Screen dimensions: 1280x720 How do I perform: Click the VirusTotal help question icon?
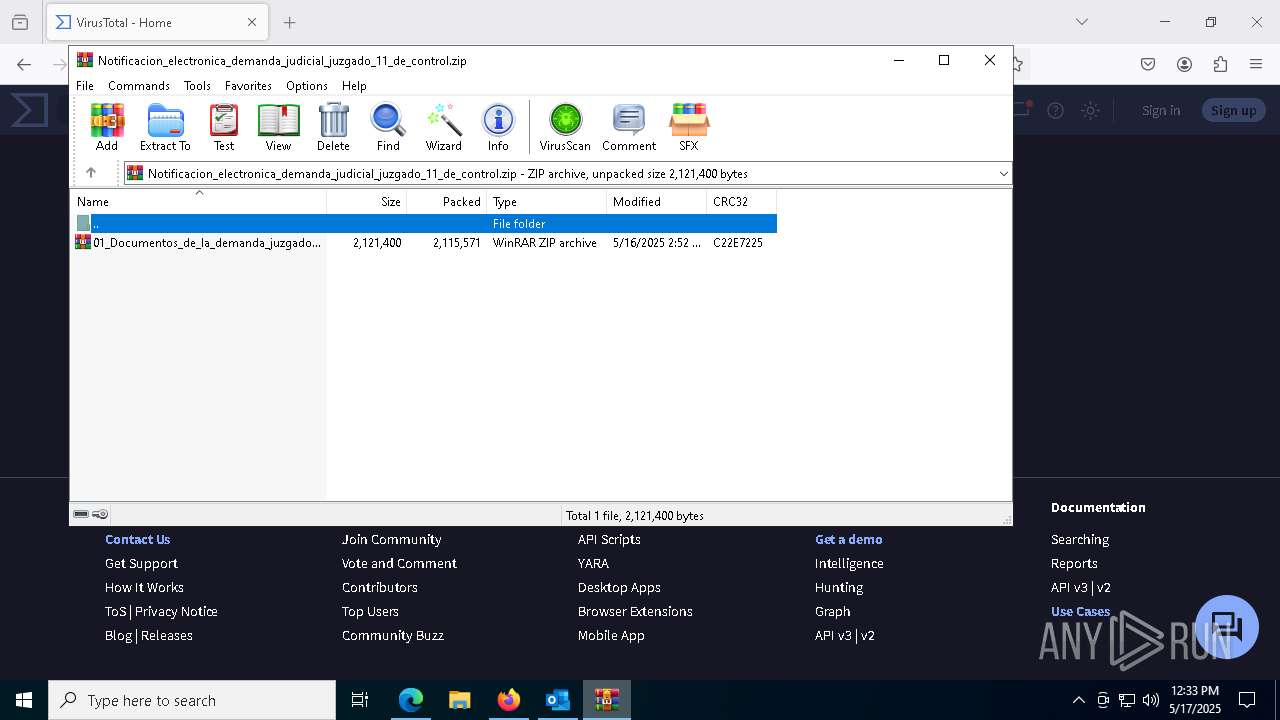[x=1055, y=110]
